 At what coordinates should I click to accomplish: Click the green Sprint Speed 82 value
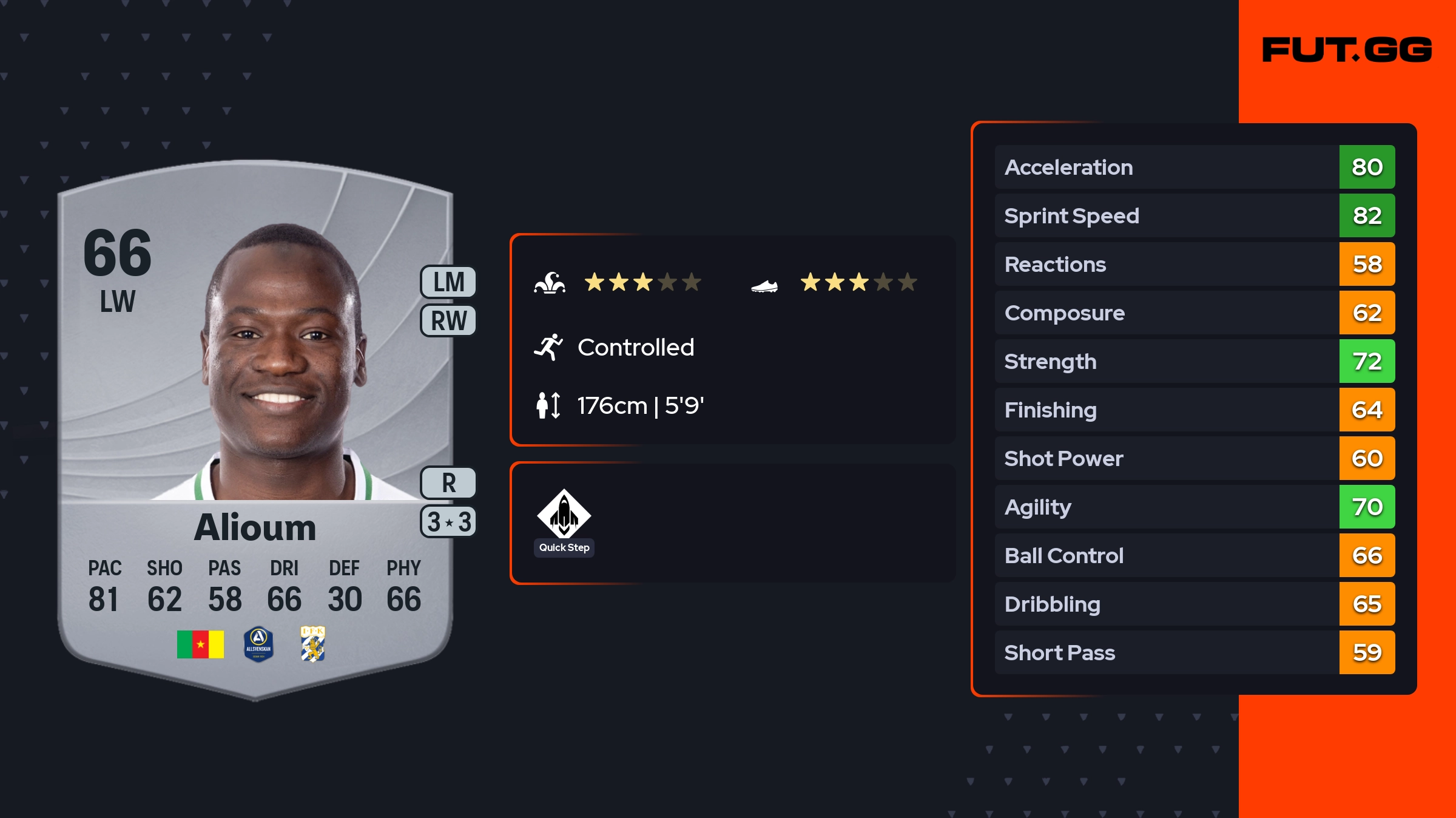[1367, 215]
